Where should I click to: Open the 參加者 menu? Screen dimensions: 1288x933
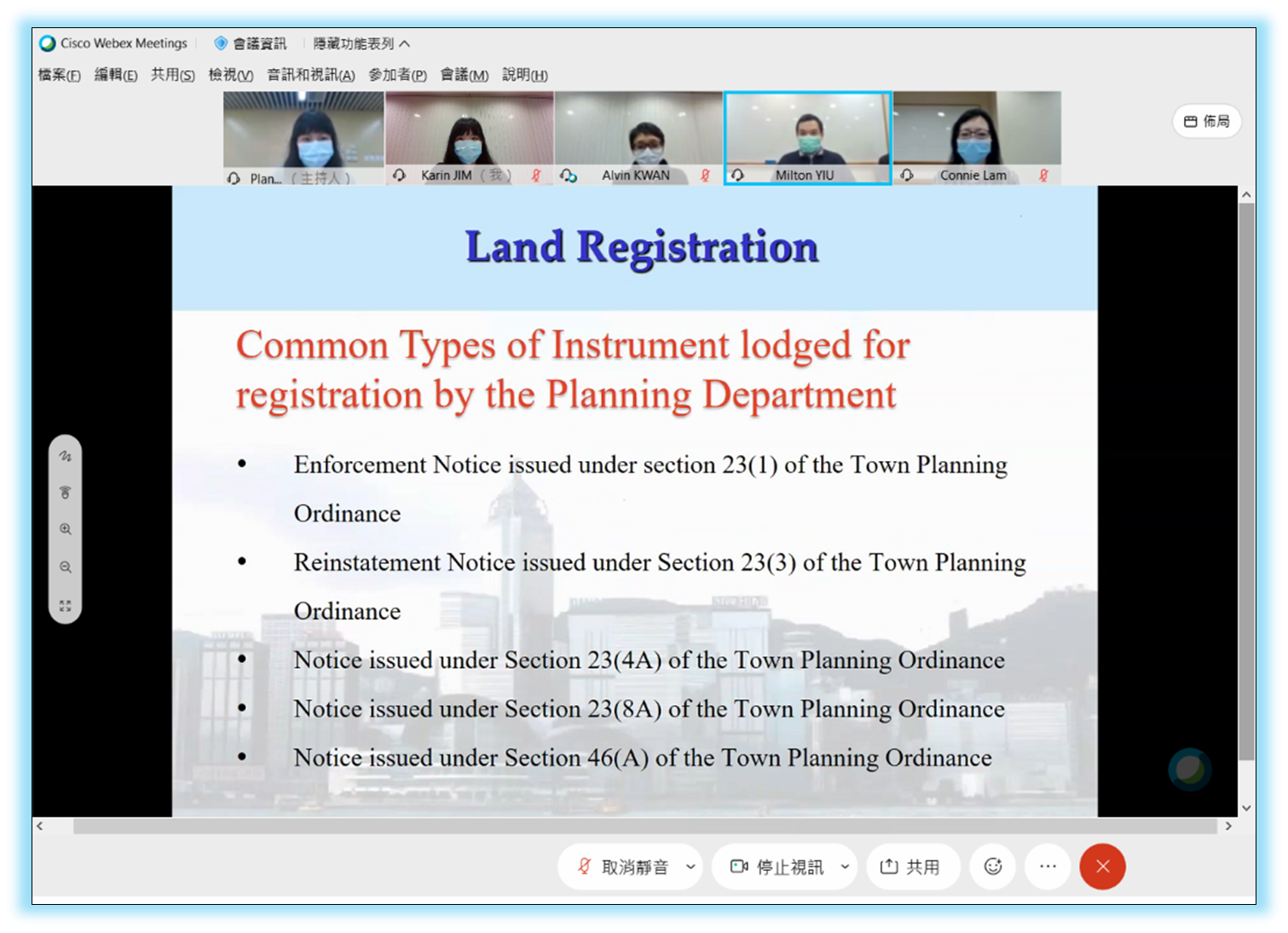pos(397,75)
